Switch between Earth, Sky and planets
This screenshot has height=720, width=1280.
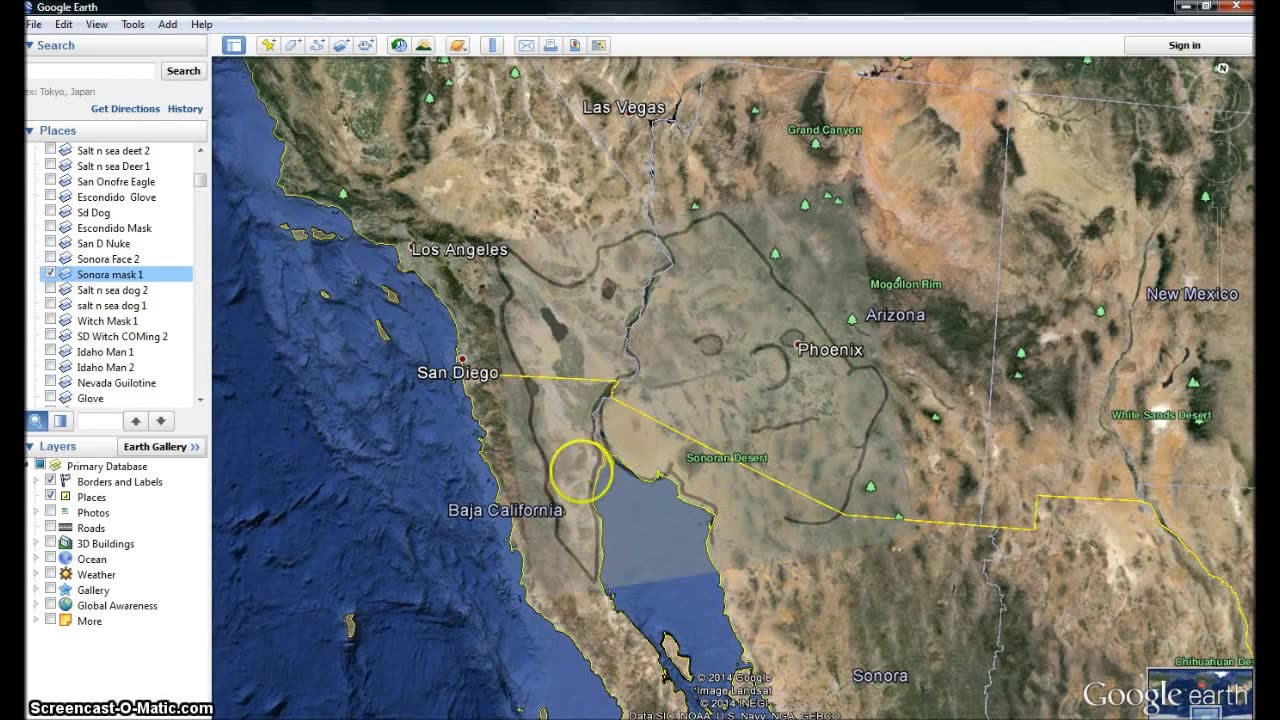pos(457,45)
